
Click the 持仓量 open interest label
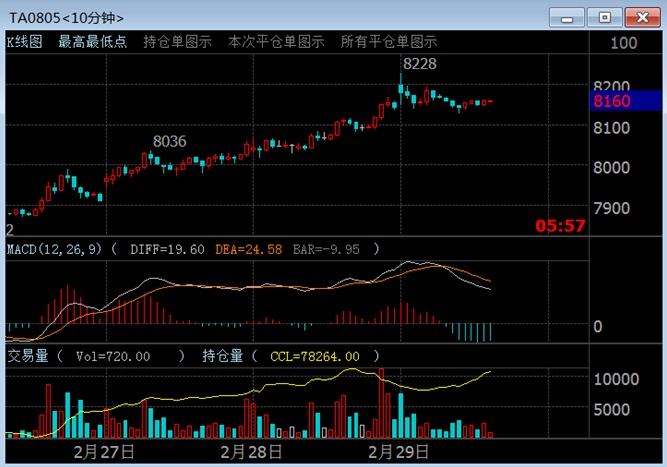point(222,356)
